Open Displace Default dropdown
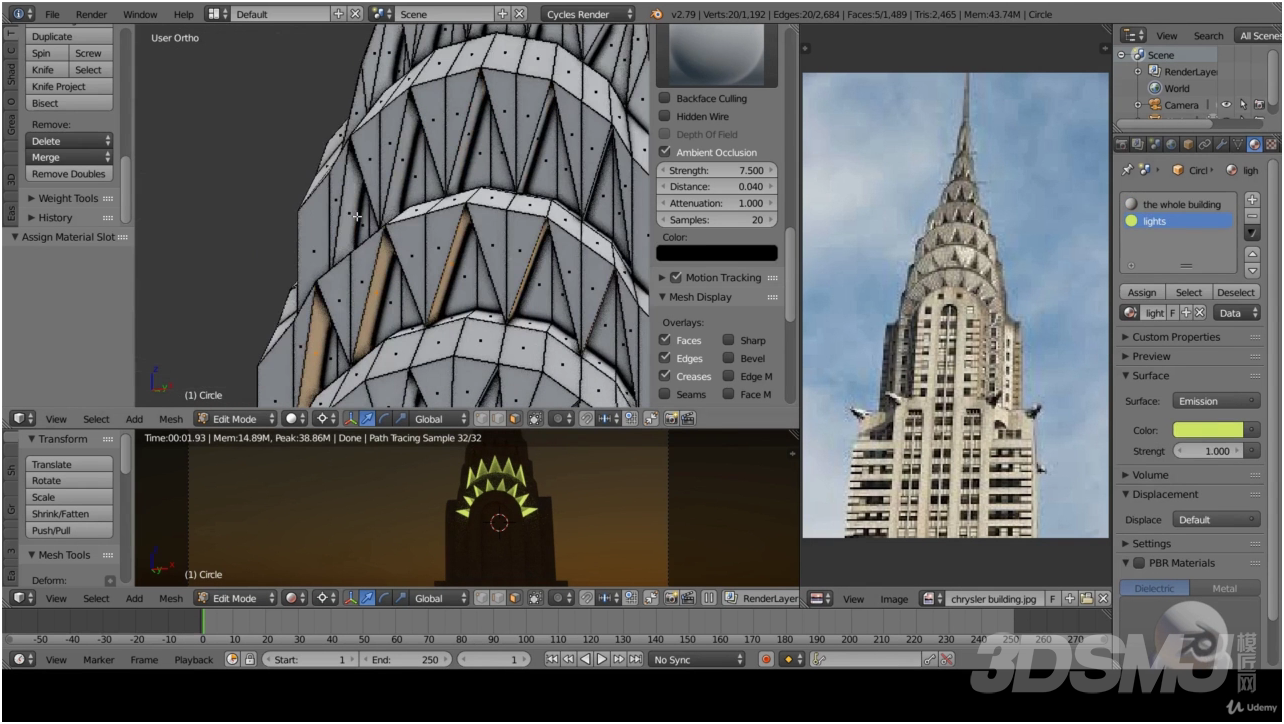 click(1216, 520)
